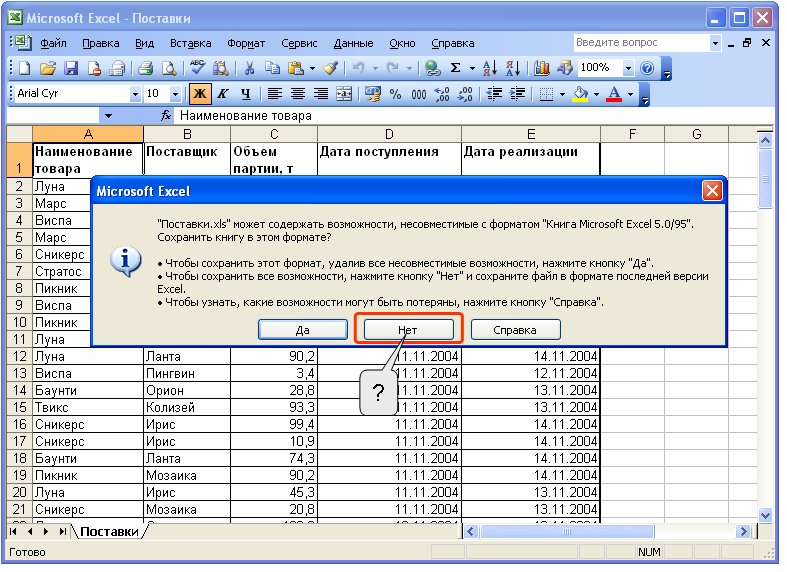Screen dimensions: 787x572
Task: Click the Да button in the dialog
Action: (x=303, y=330)
